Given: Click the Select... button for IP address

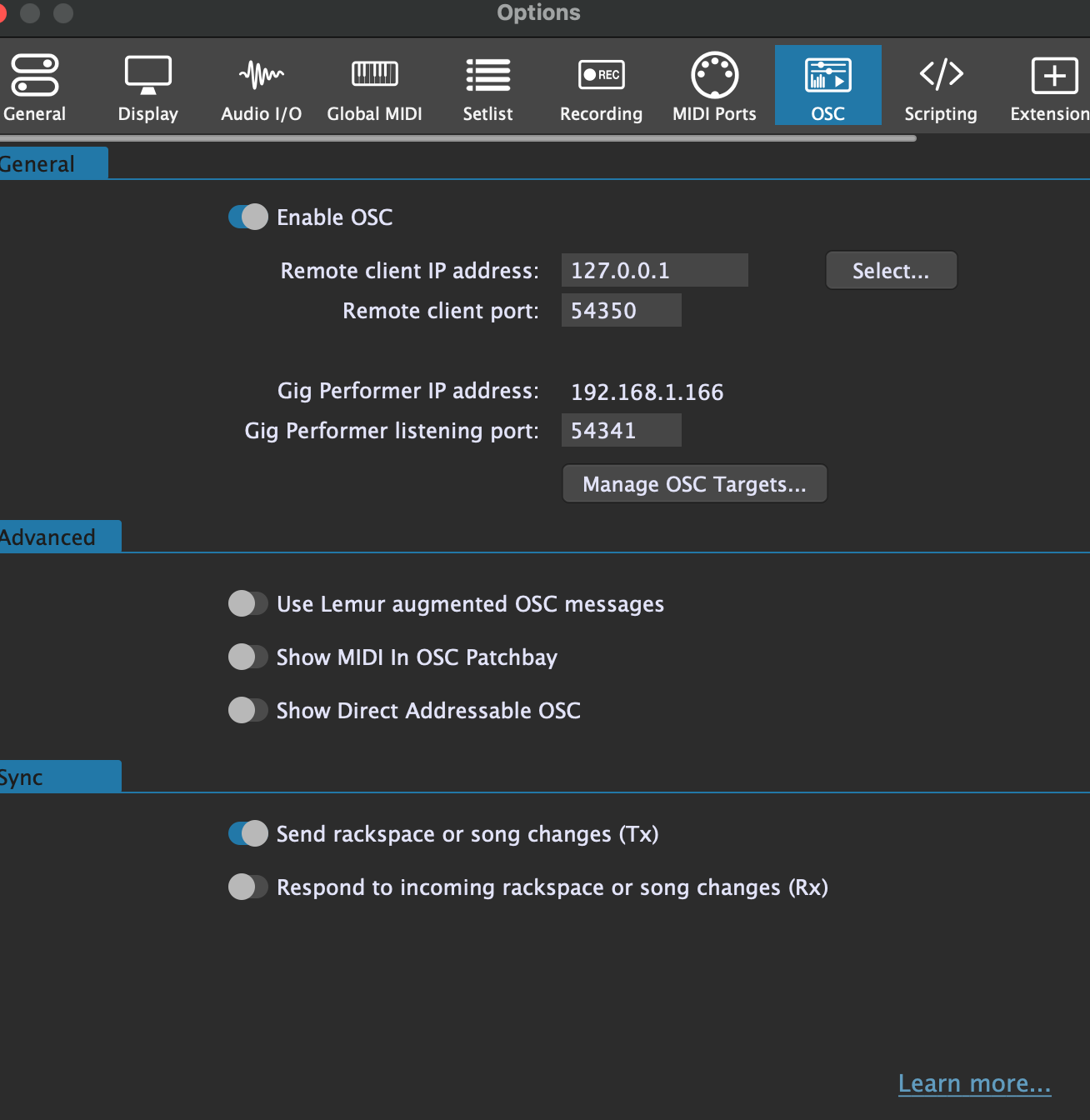Looking at the screenshot, I should point(891,271).
